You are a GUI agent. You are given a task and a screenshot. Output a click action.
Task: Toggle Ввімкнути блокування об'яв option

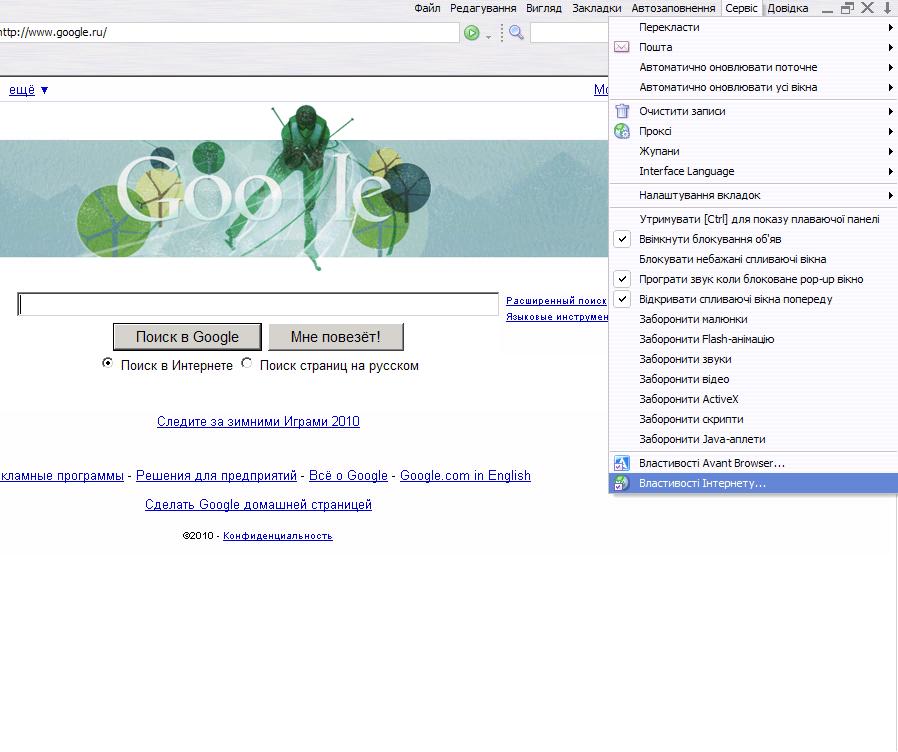(x=753, y=239)
